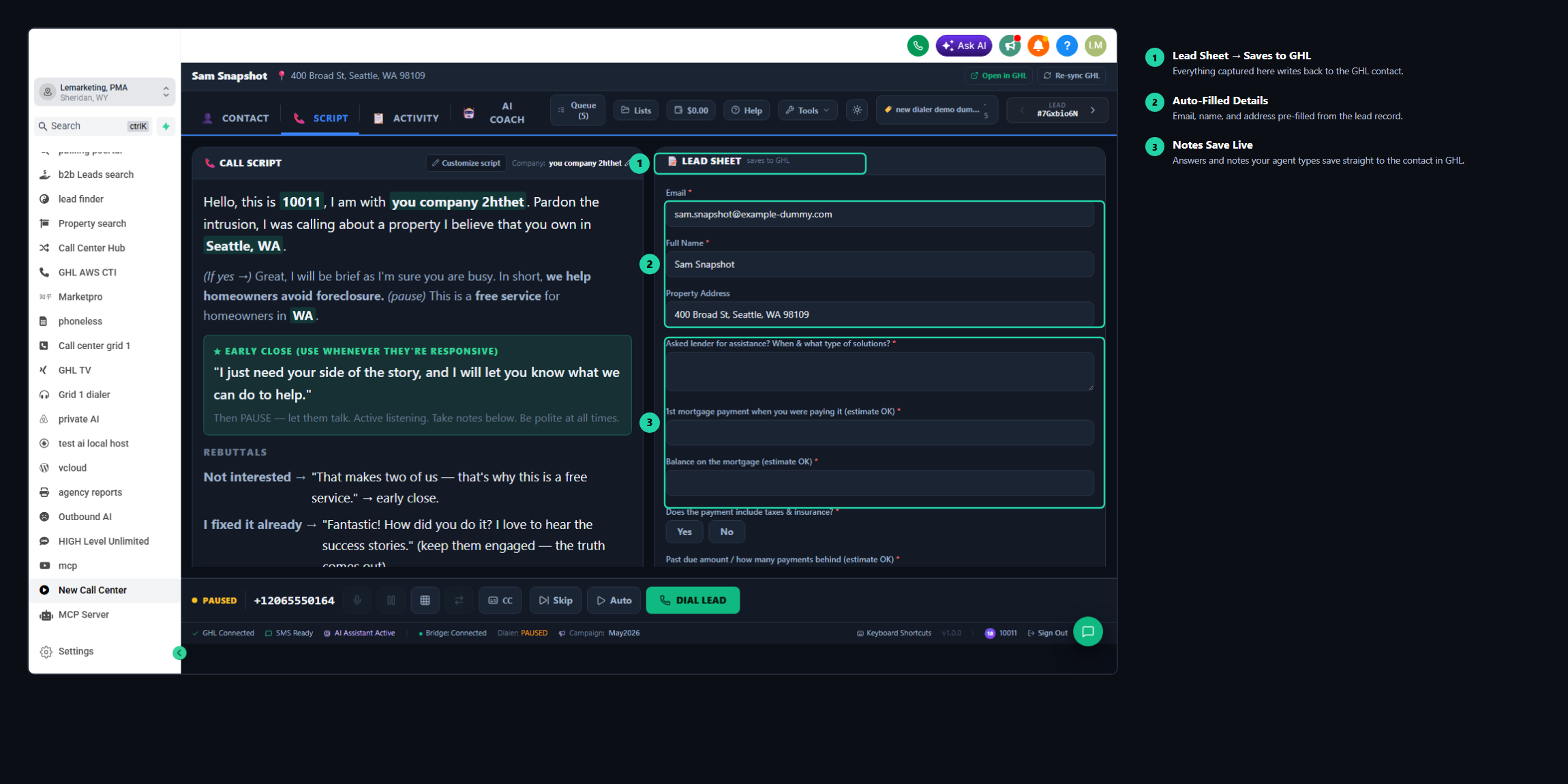Screen dimensions: 1568x784
Task: Open the megaphone announcements icon
Action: pos(1010,46)
